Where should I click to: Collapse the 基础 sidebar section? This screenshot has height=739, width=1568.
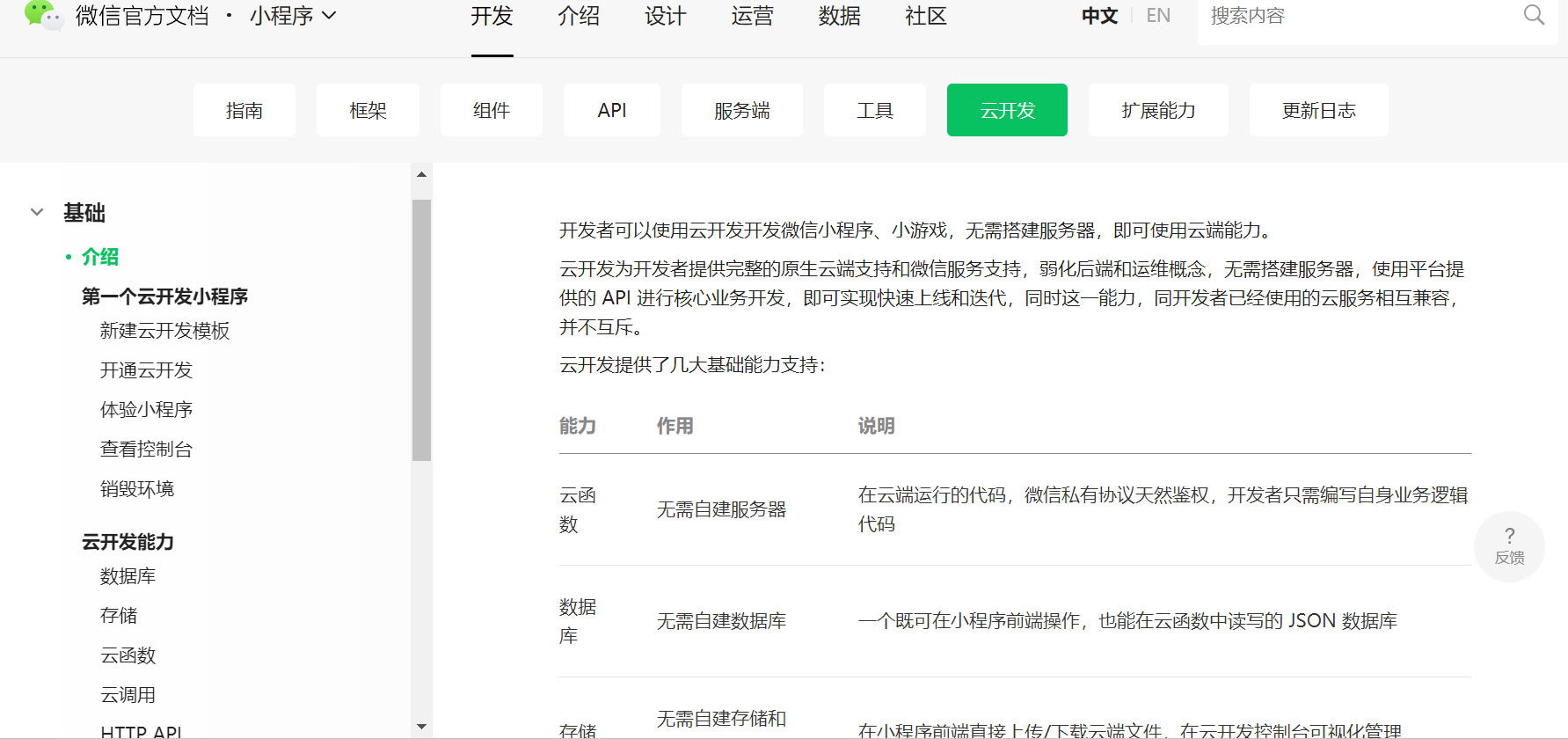(x=37, y=212)
